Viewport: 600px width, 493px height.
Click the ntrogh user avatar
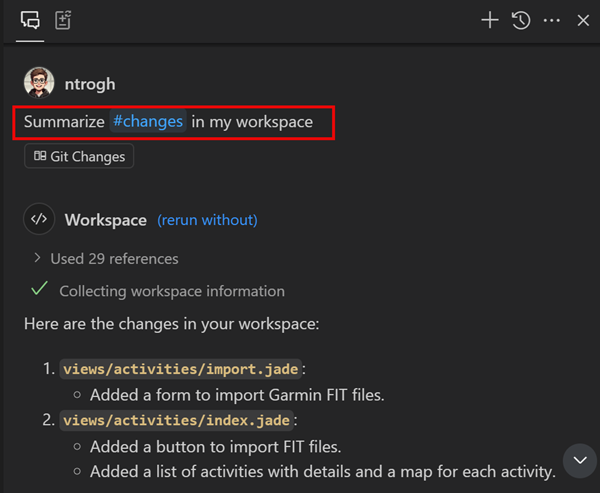click(x=39, y=84)
